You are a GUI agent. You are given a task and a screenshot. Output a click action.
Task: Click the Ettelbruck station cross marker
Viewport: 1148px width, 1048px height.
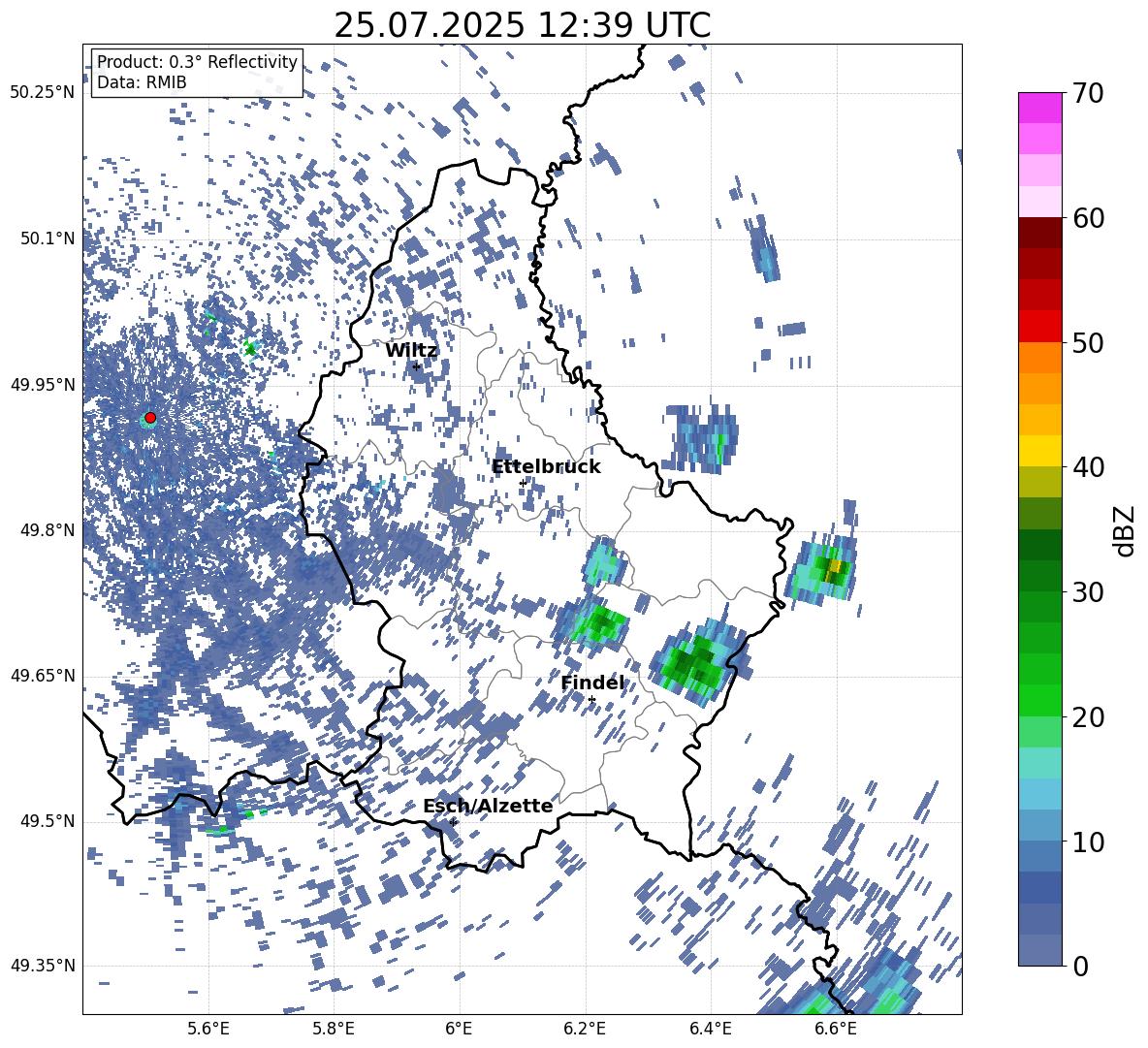click(523, 484)
